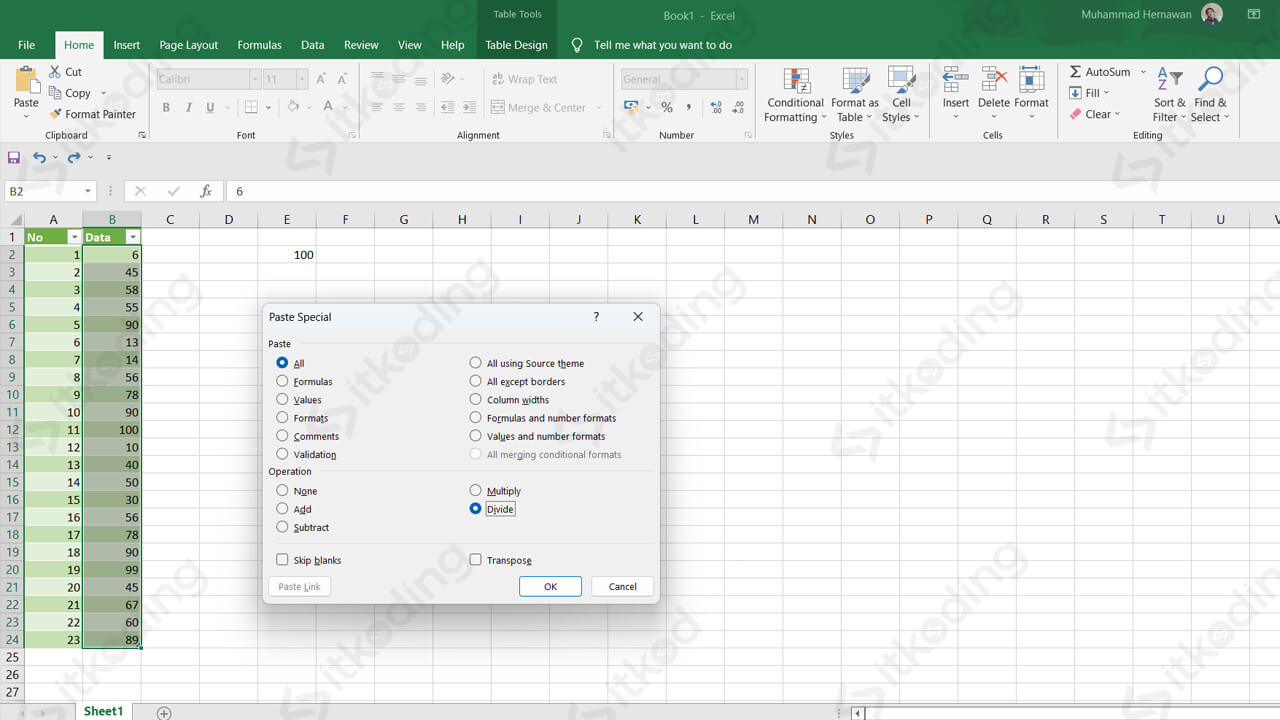Select the None operation radio
The image size is (1280, 720).
pyautogui.click(x=282, y=490)
